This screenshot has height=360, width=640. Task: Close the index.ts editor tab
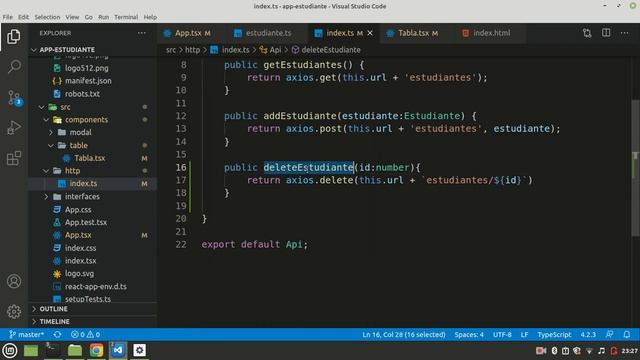[370, 33]
